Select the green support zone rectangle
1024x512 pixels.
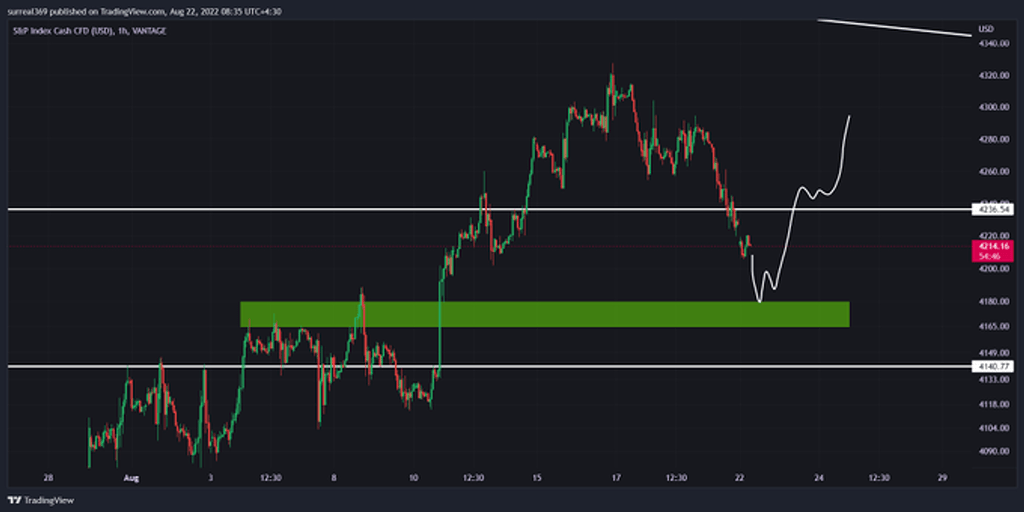click(x=544, y=314)
